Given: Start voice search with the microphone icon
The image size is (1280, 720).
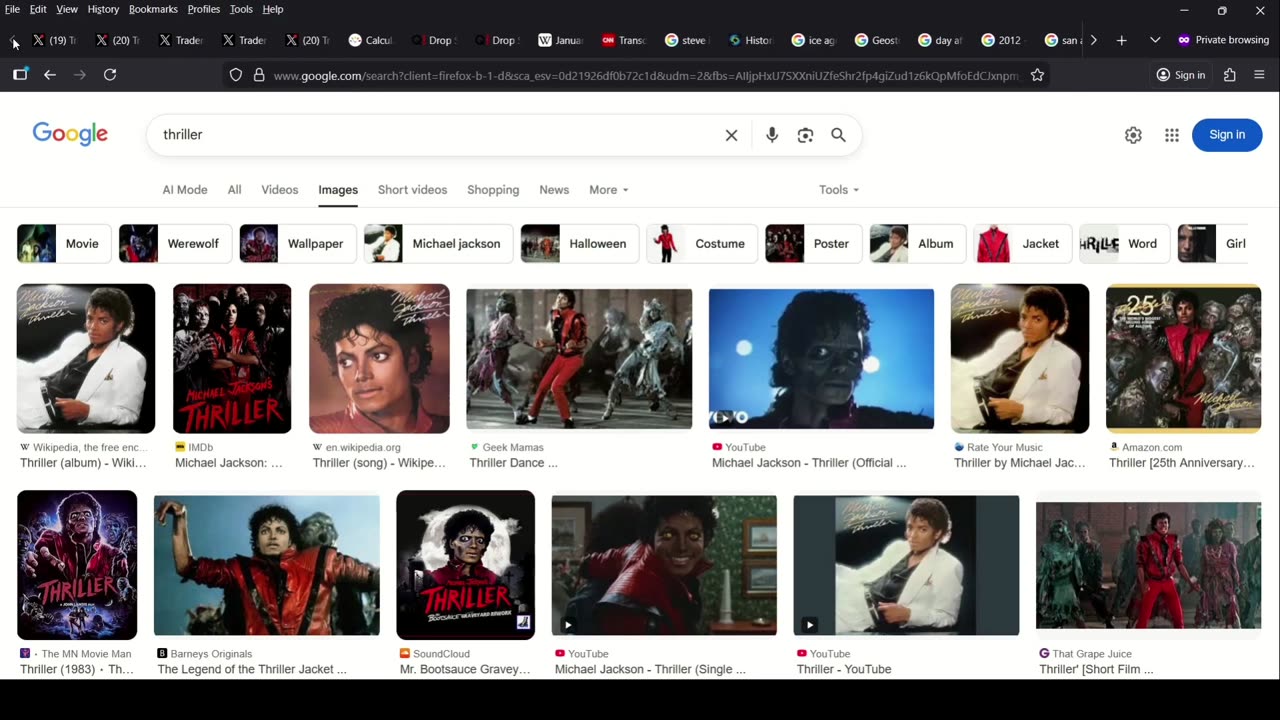Looking at the screenshot, I should (x=772, y=135).
